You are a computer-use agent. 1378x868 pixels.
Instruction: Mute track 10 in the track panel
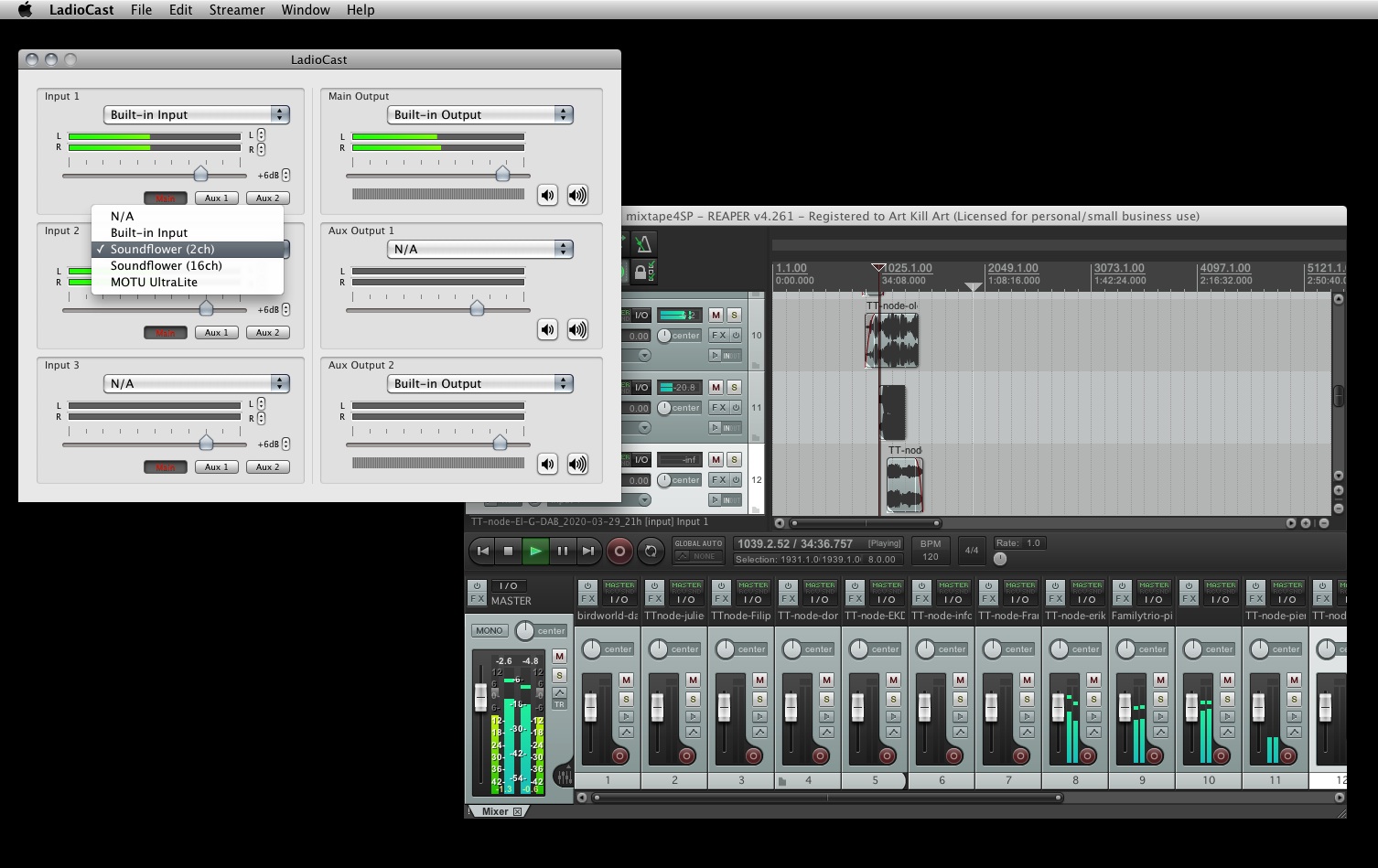[x=716, y=315]
